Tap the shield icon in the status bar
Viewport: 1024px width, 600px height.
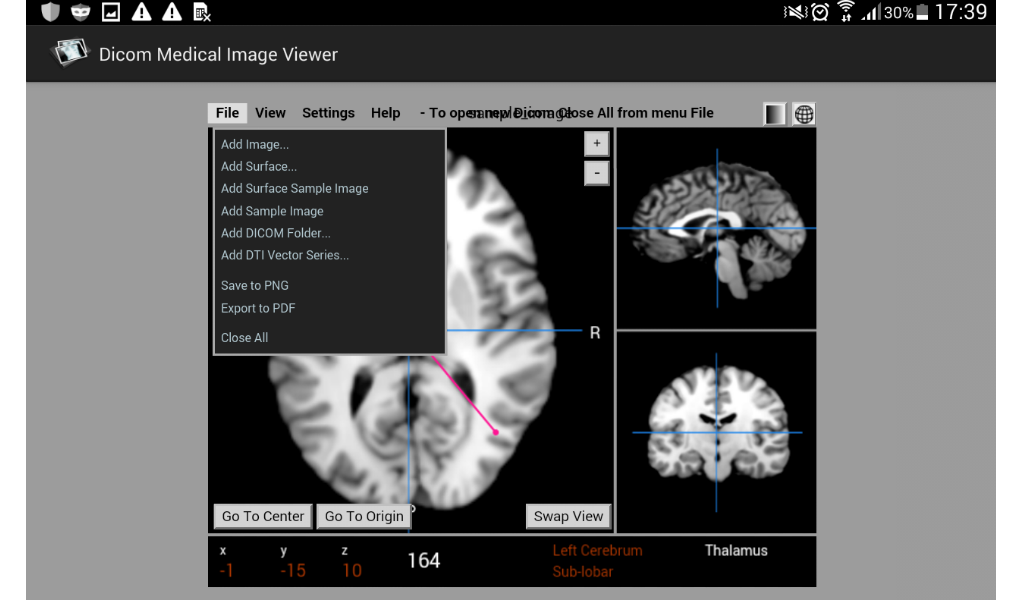[48, 12]
